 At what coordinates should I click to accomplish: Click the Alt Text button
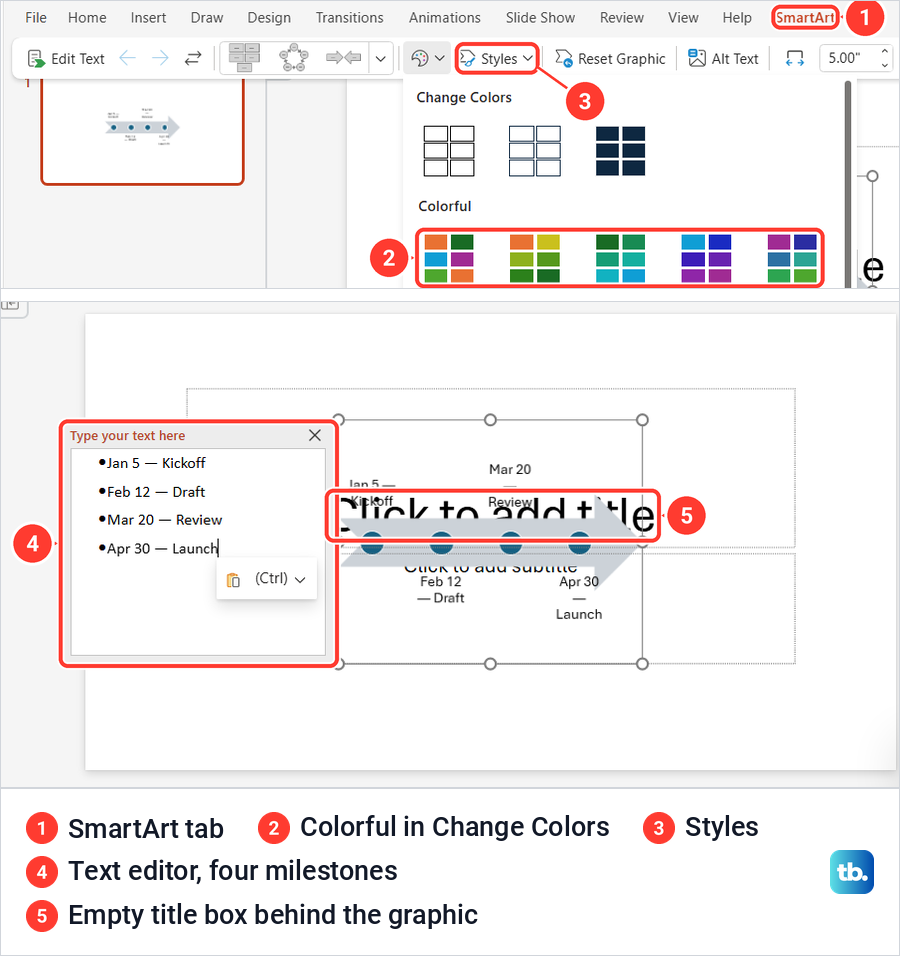(x=723, y=59)
